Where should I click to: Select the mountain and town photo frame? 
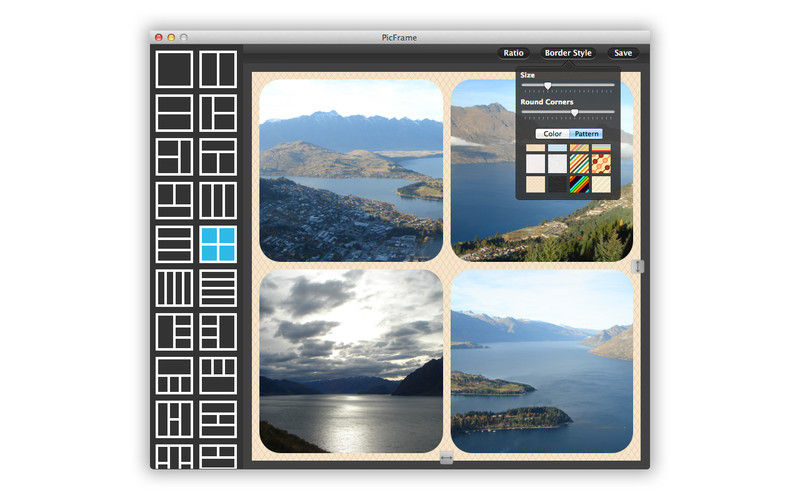point(351,170)
